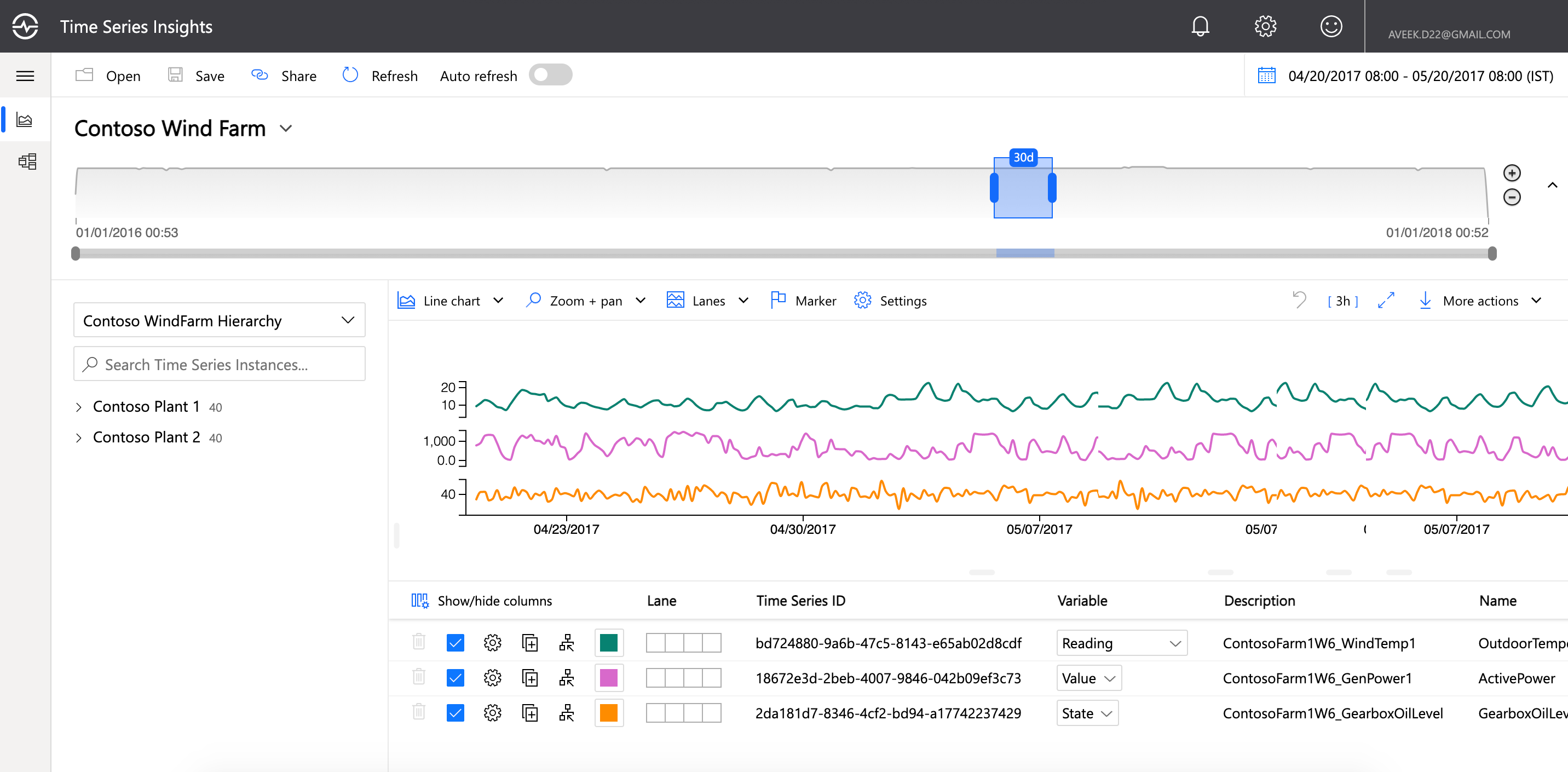Click the hierarchy icon in the GenPower1 row

pos(566,678)
